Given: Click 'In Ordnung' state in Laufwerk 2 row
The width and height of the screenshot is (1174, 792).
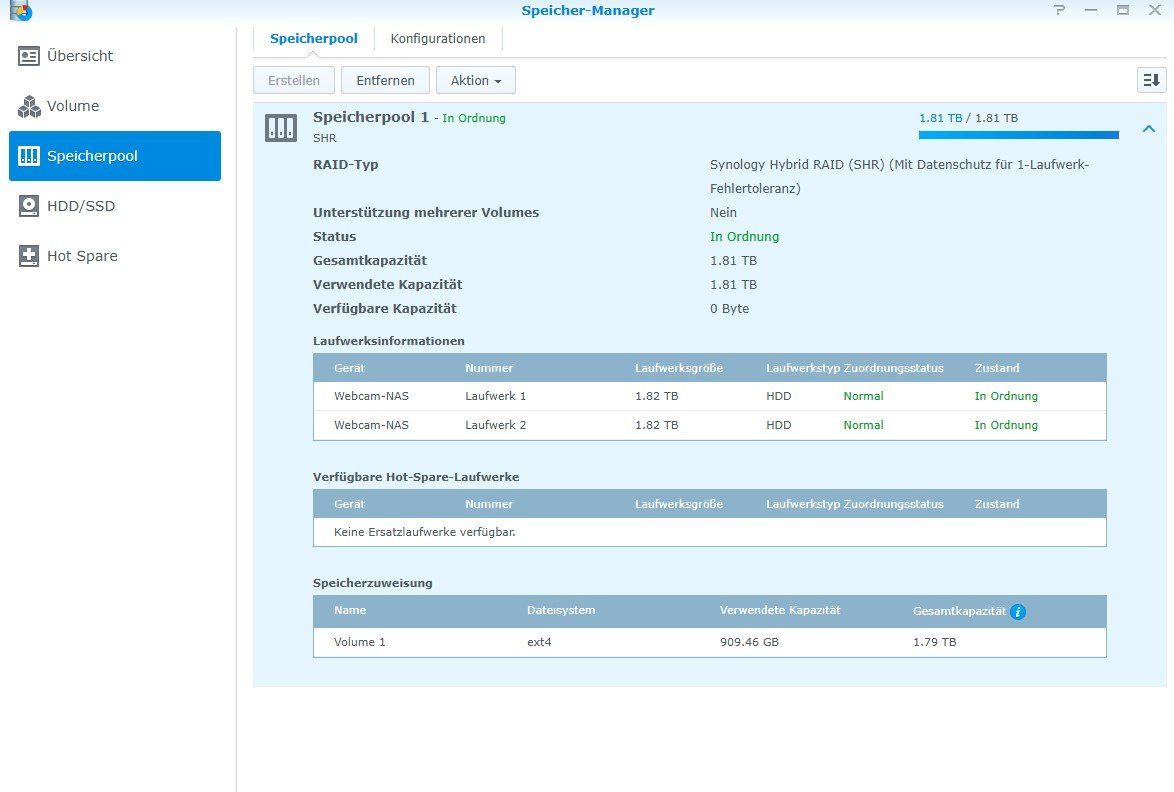Looking at the screenshot, I should (x=1006, y=425).
